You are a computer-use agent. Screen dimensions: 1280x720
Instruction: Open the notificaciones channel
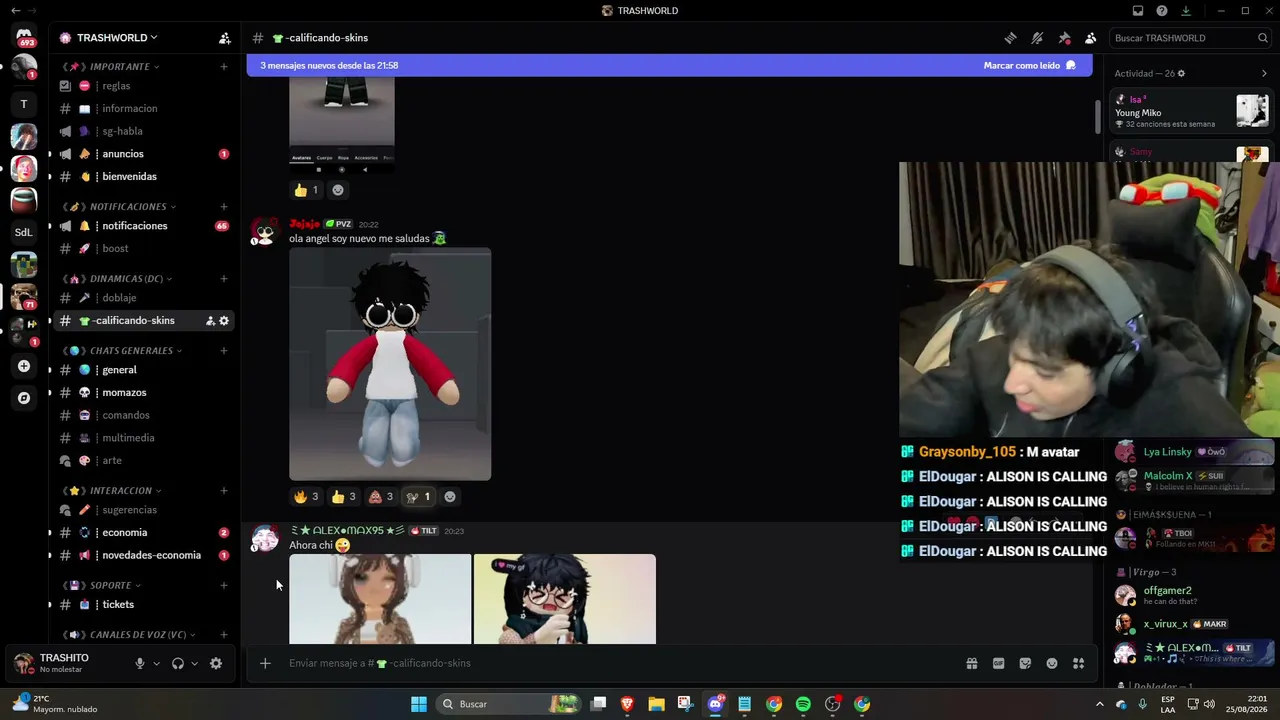(x=142, y=226)
